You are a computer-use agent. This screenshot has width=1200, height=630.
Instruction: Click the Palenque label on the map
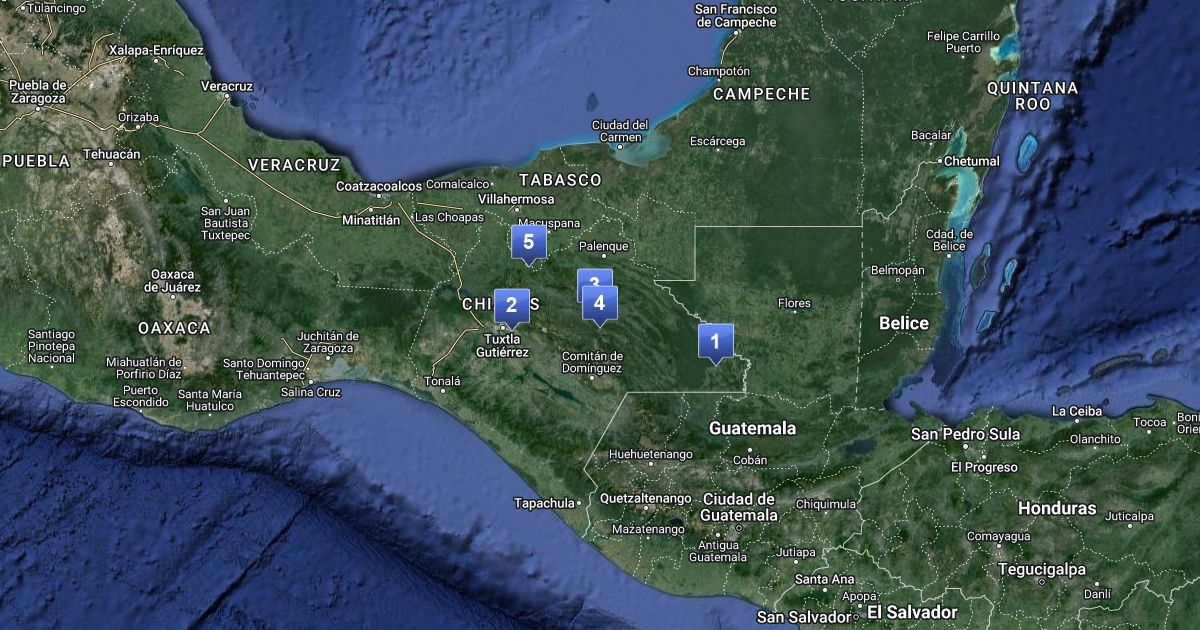coord(604,246)
